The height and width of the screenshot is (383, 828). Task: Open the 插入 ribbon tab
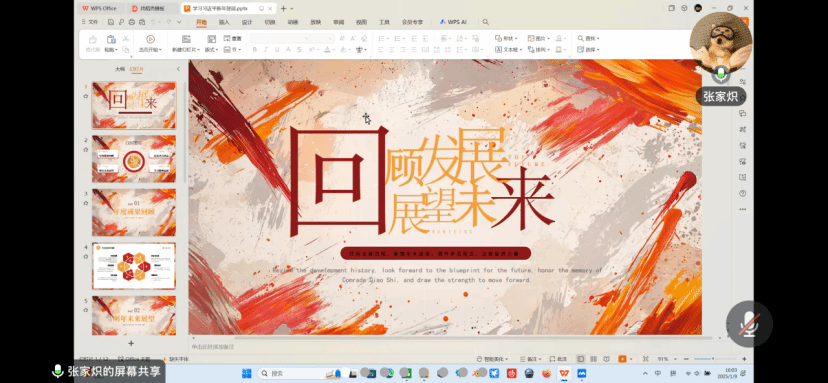pos(224,22)
